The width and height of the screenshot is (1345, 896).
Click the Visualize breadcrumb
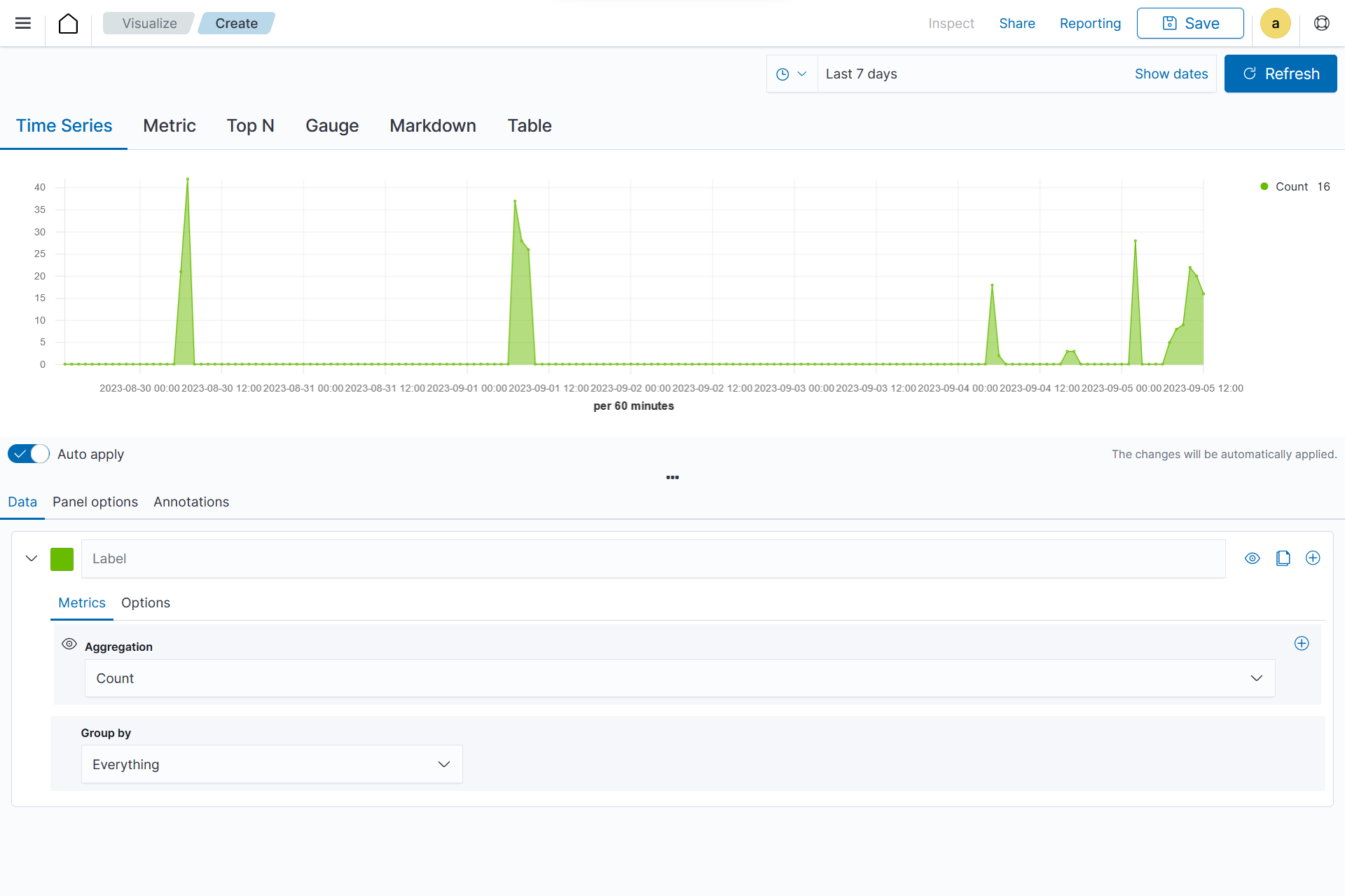click(149, 23)
